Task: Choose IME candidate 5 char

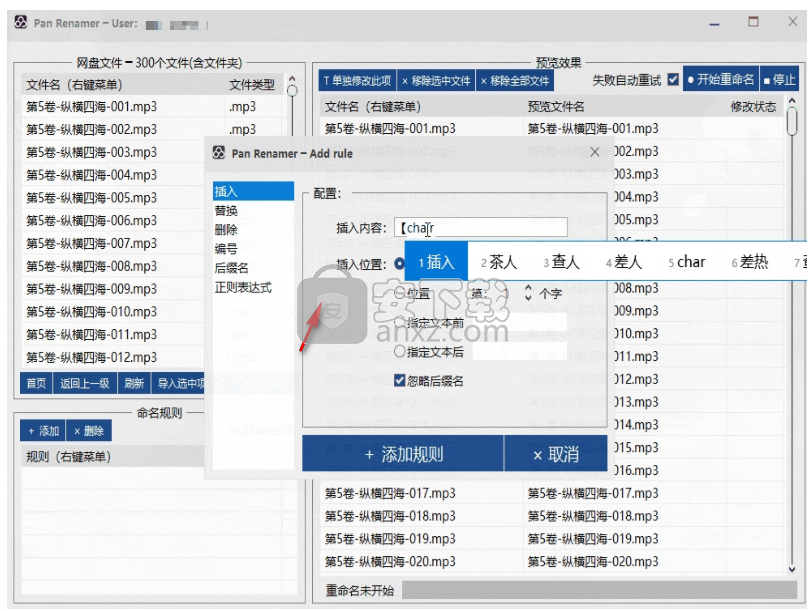Action: coord(687,262)
